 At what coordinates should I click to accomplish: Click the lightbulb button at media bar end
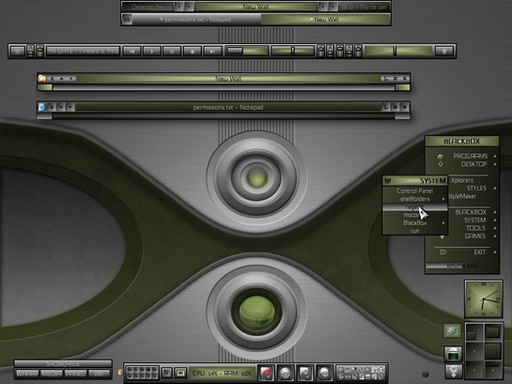point(444,51)
